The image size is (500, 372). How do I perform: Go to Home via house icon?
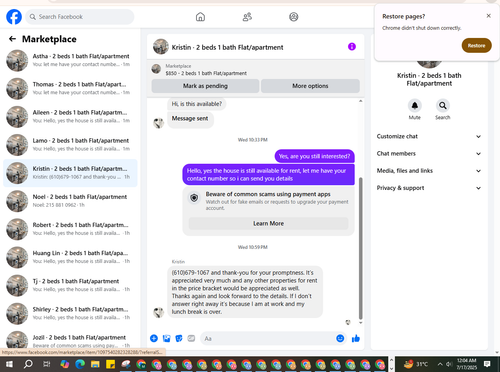[200, 17]
